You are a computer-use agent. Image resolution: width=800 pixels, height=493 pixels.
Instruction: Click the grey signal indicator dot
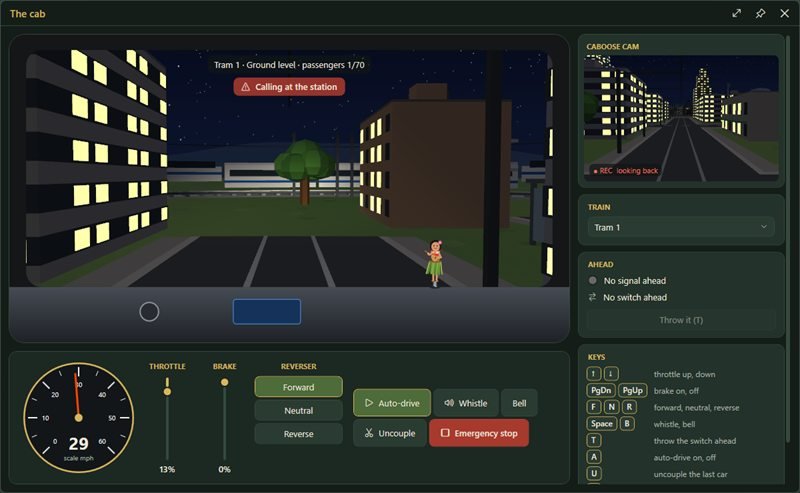coord(592,280)
